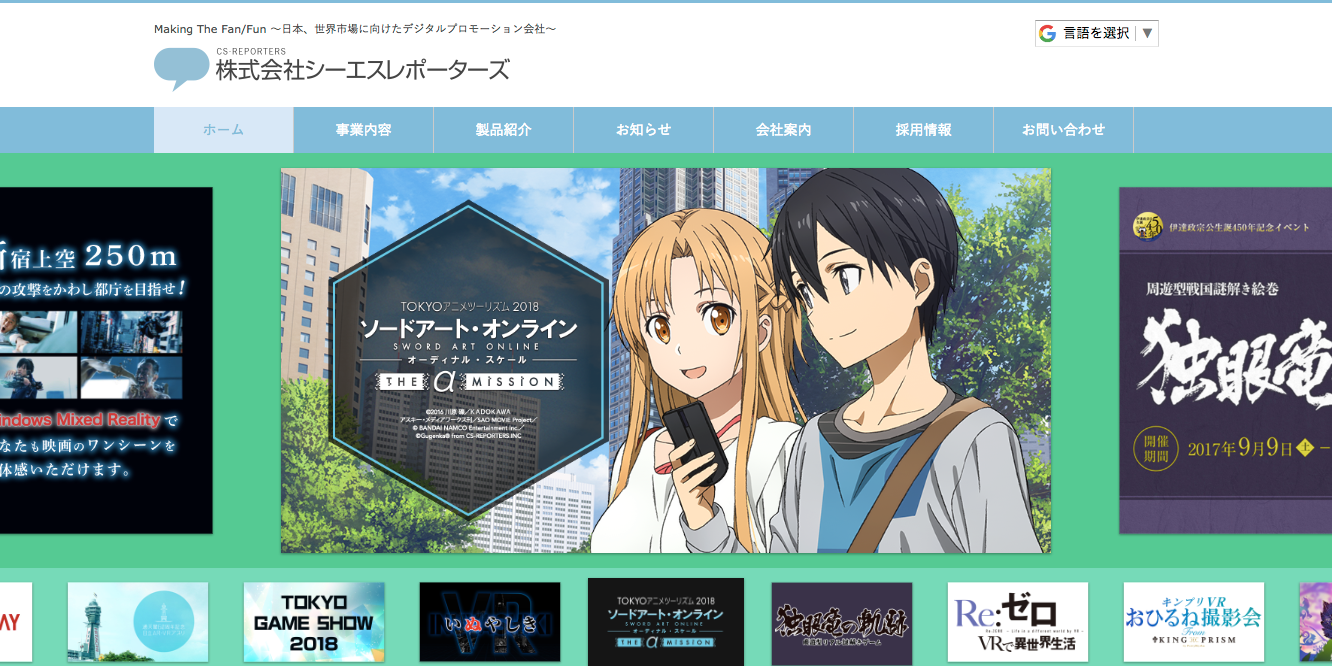Screen dimensions: 1332x666
Task: Click the 株式会社シーエスレポーターズ company name
Action: point(362,69)
